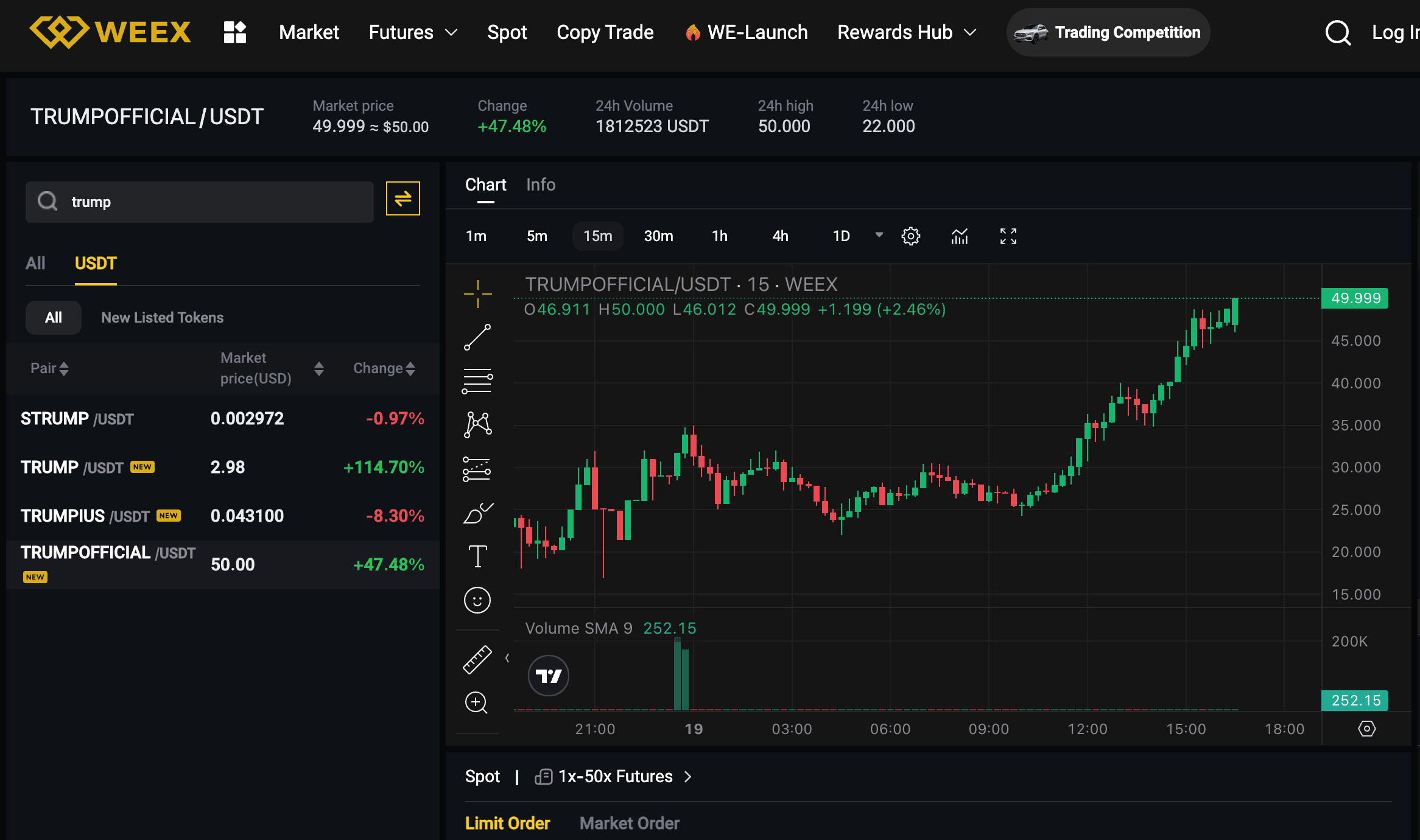
Task: Expand the 1D timeframe selector arrow
Action: [879, 235]
